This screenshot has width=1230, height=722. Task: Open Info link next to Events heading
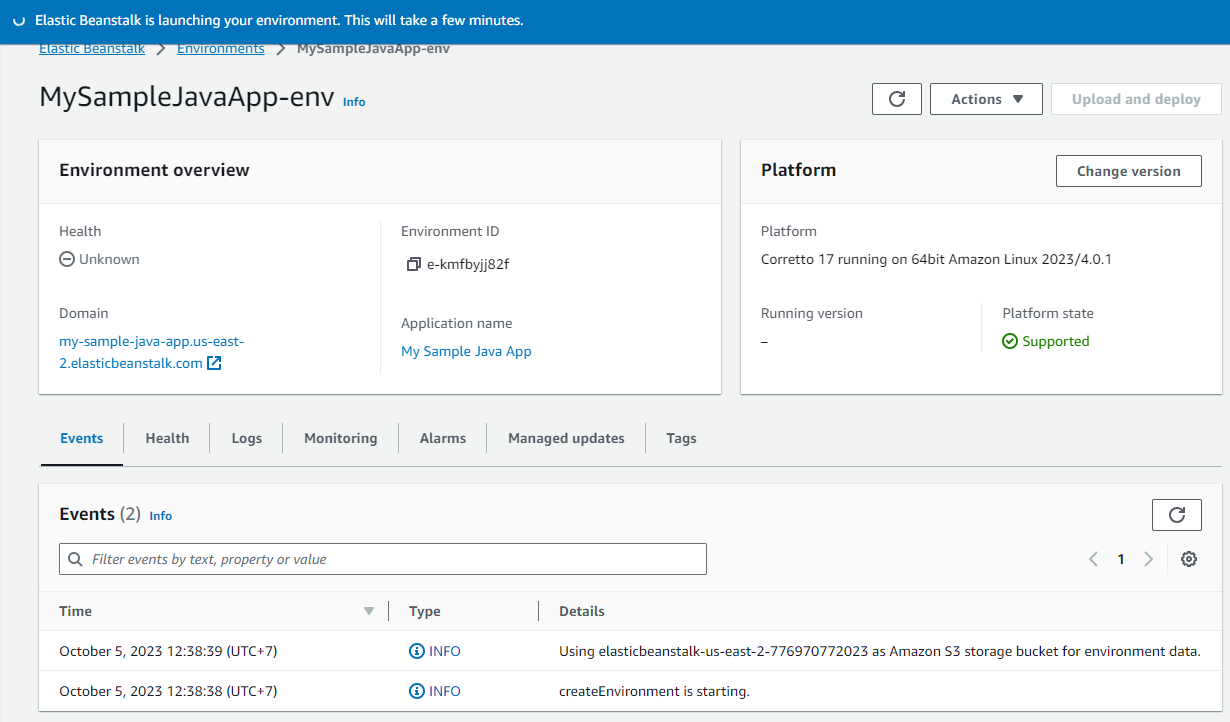coord(161,516)
